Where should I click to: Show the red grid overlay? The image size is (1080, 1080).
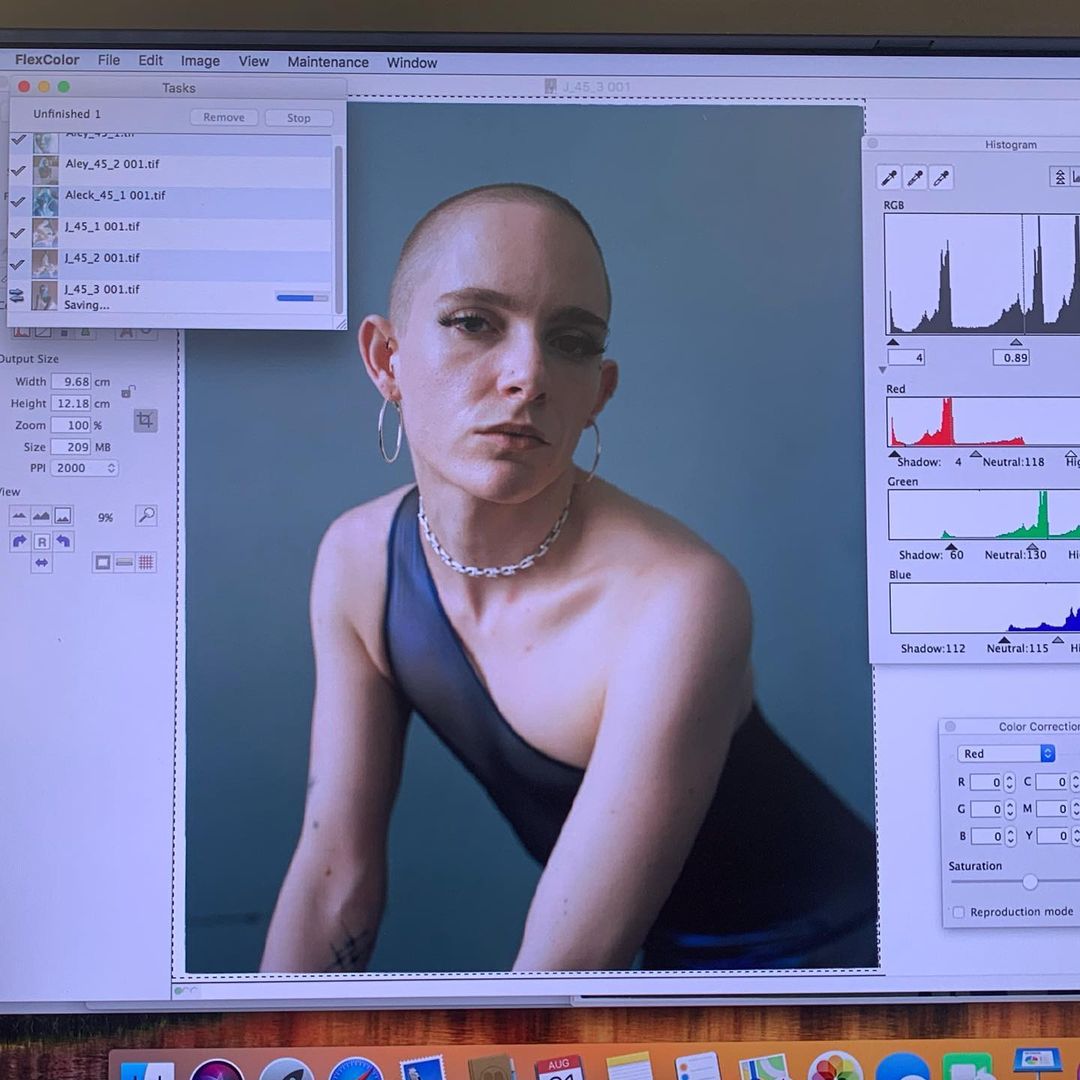146,563
